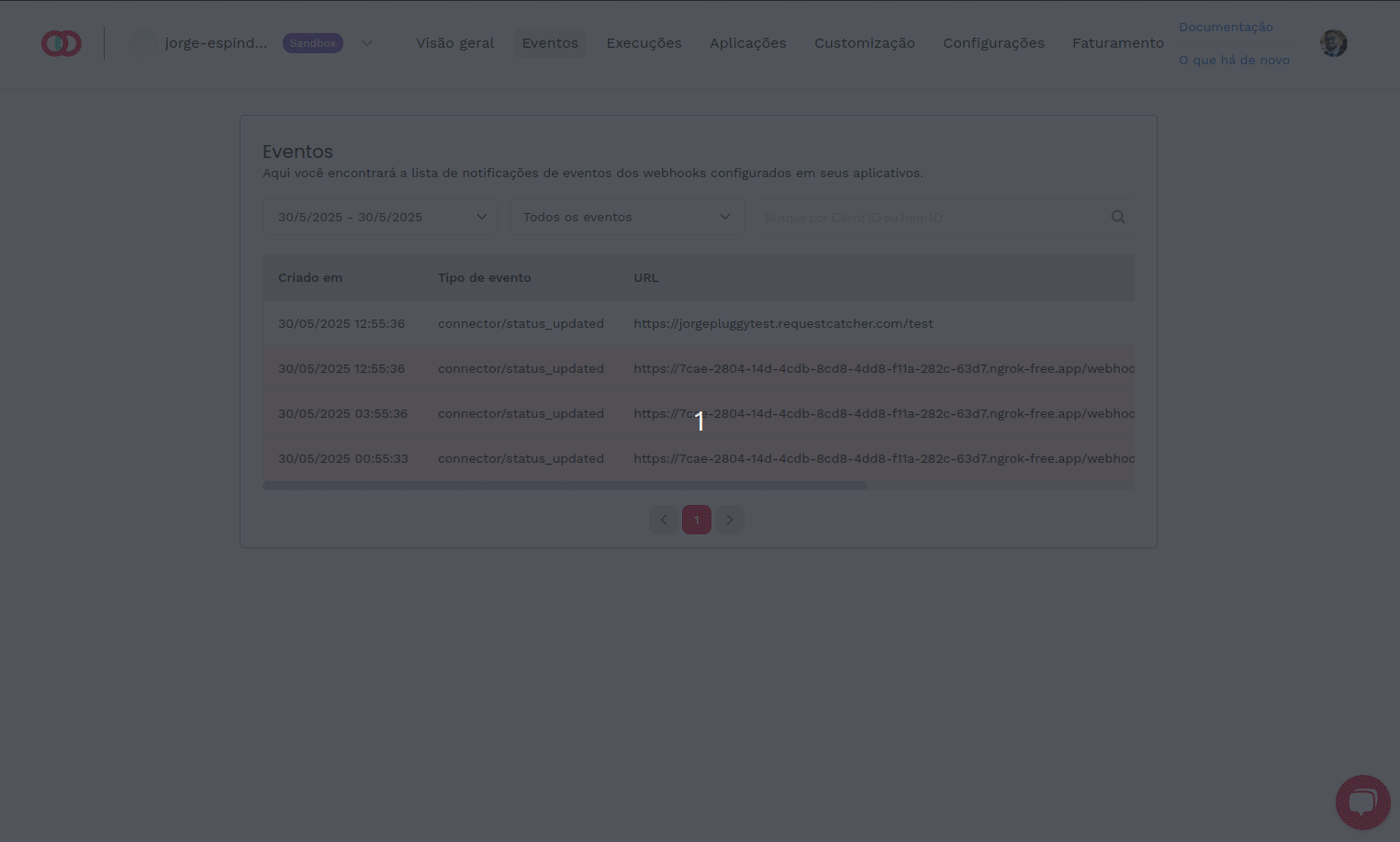The height and width of the screenshot is (842, 1400).
Task: Go to next page arrow
Action: point(730,520)
